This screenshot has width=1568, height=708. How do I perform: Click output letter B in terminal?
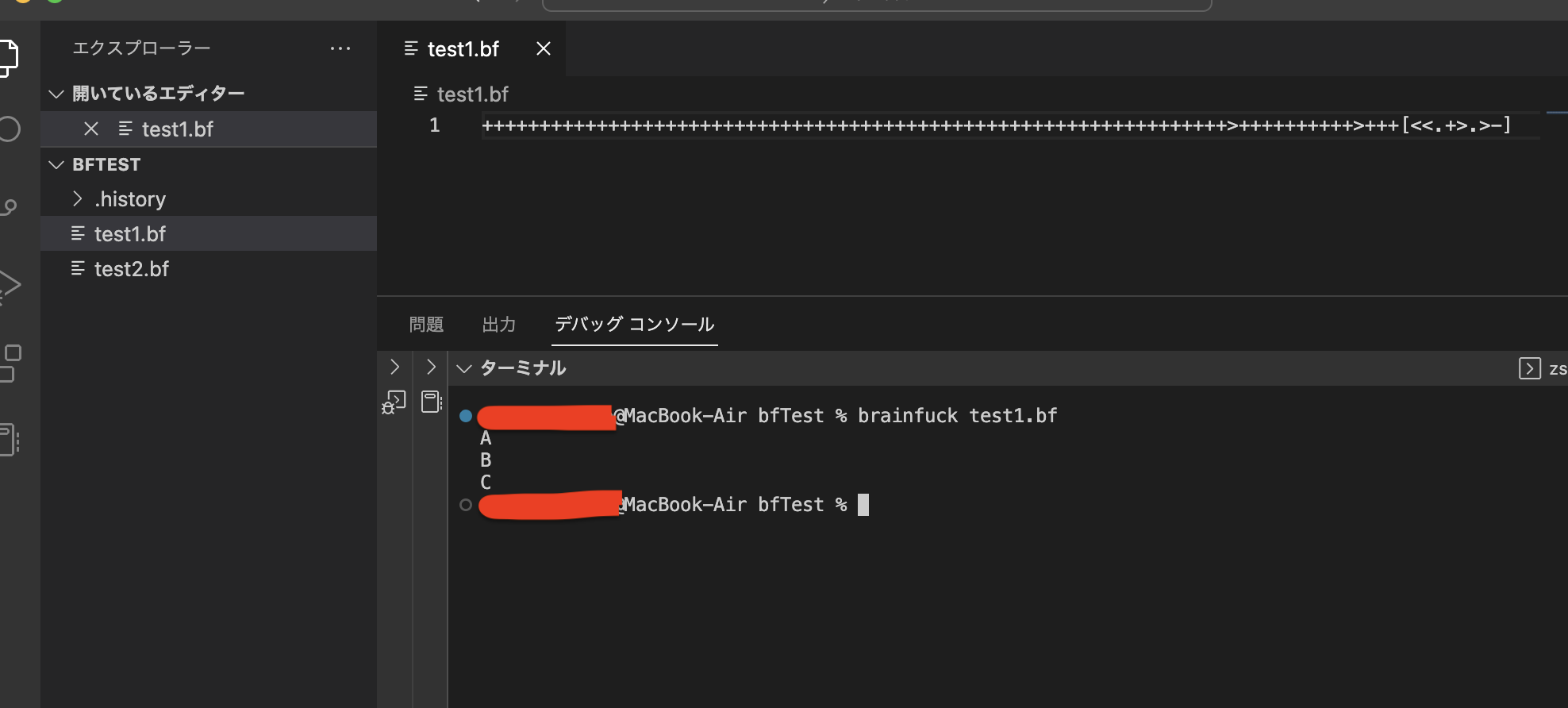point(486,460)
